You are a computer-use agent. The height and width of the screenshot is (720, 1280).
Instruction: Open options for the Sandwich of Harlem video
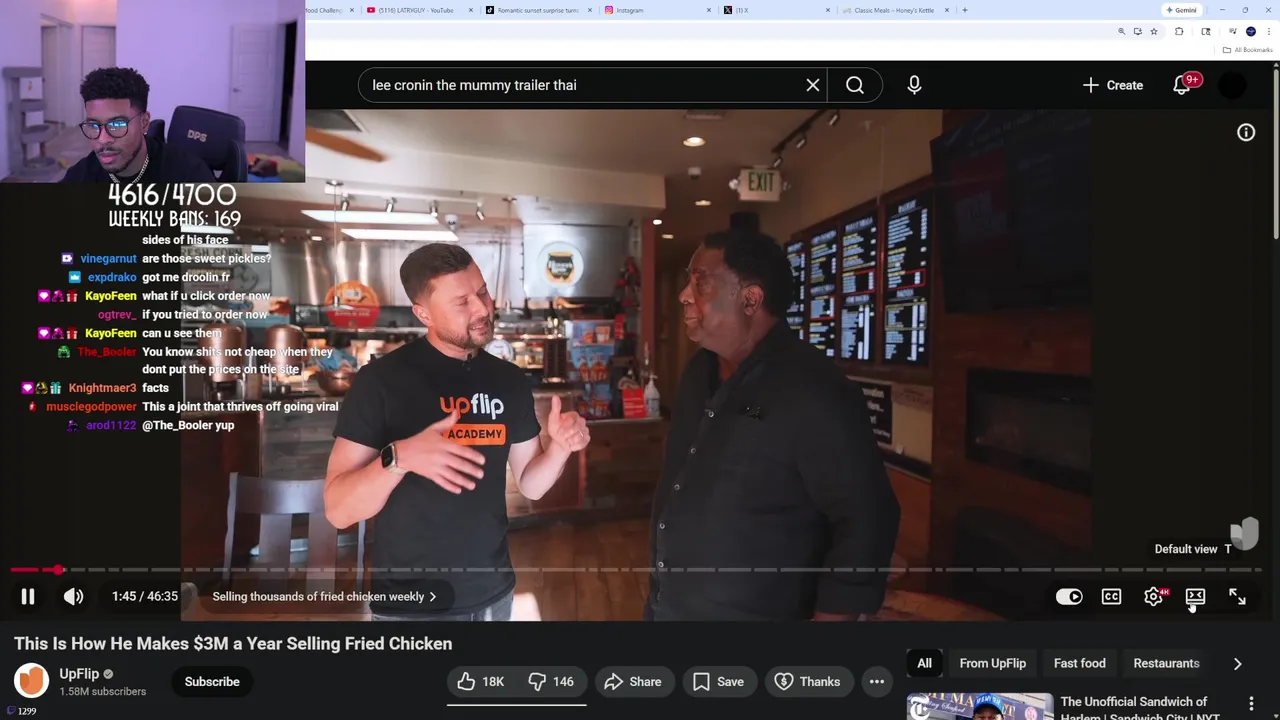tap(1251, 706)
